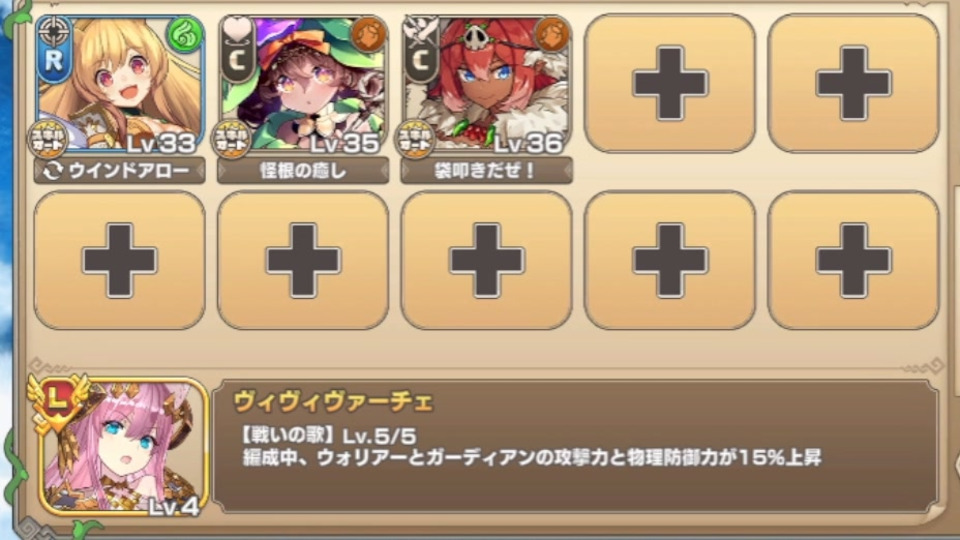The height and width of the screenshot is (540, 960).
Task: Open the 袋叩きだぜ！ skill label
Action: [487, 171]
